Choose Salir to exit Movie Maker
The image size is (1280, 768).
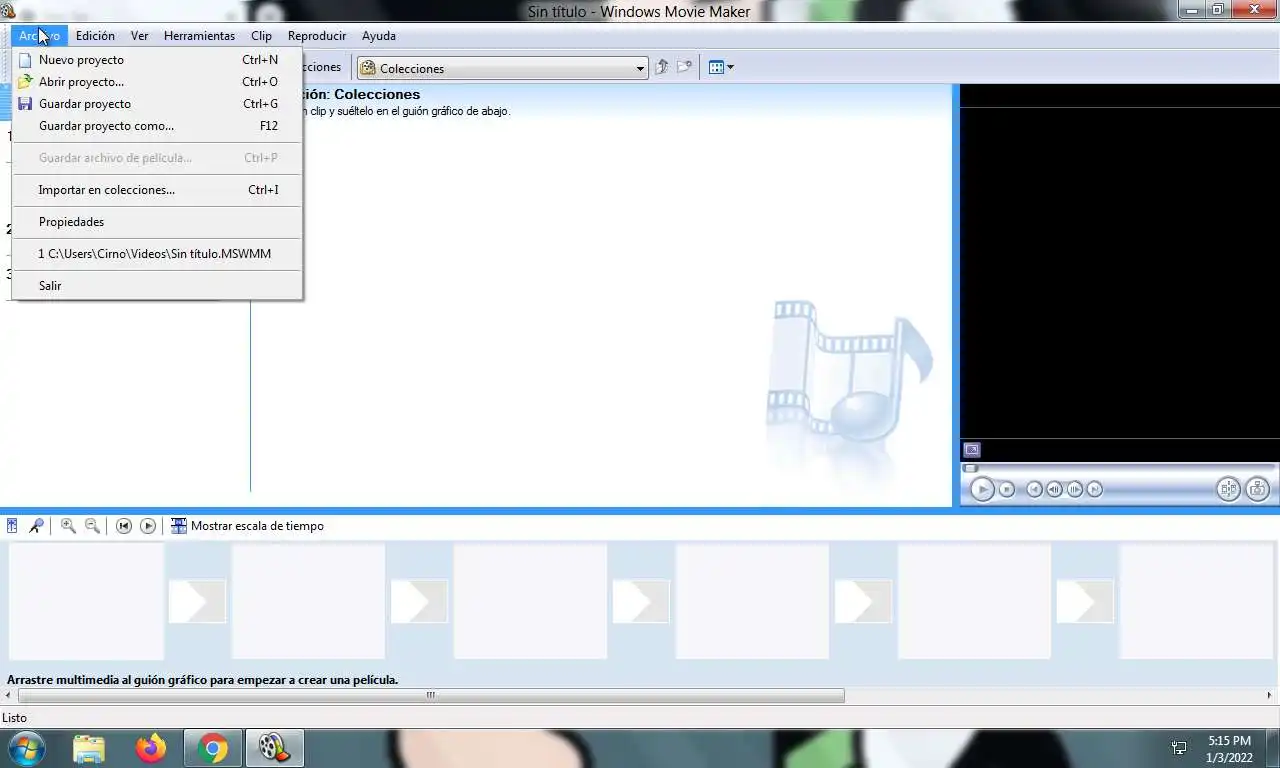pos(157,286)
